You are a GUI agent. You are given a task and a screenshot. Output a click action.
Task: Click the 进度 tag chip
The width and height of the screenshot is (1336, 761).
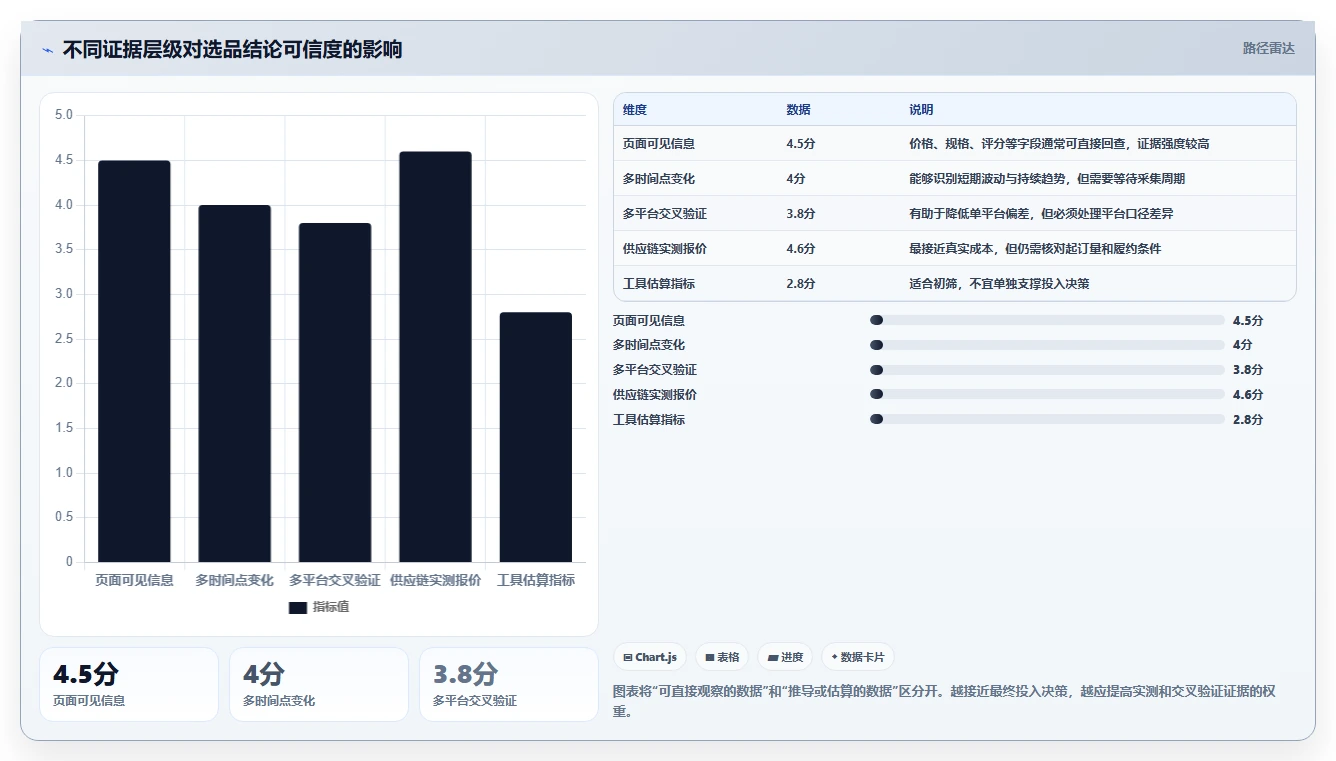[x=785, y=657]
